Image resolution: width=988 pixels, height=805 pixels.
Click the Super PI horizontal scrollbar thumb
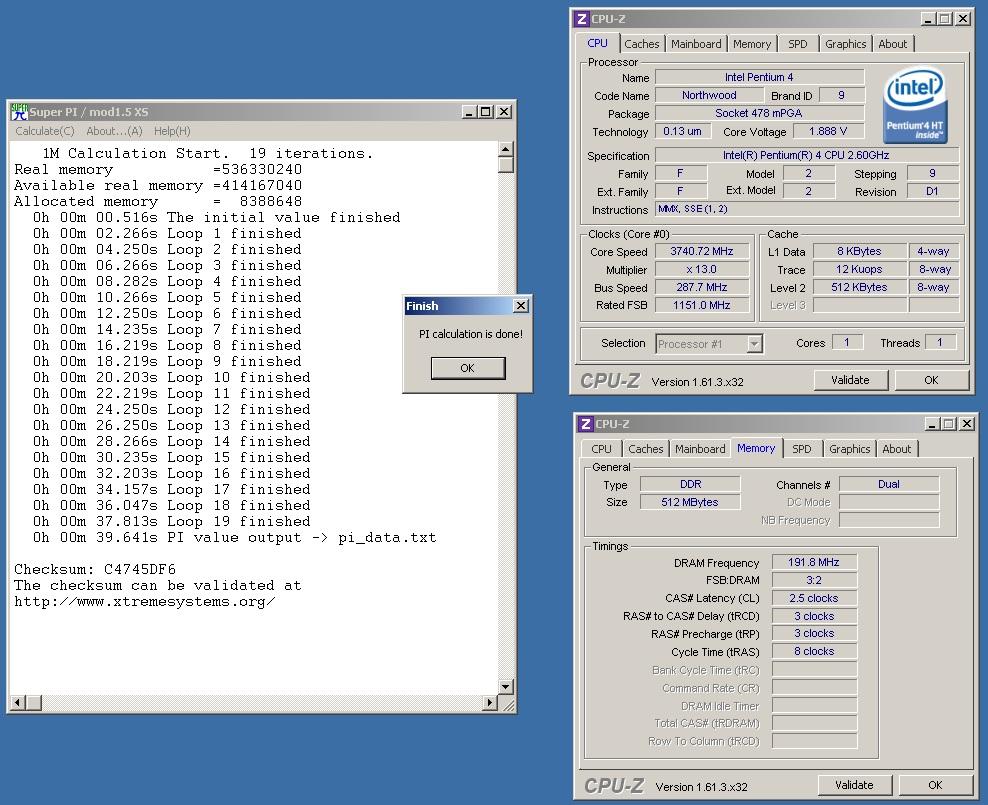pyautogui.click(x=34, y=702)
